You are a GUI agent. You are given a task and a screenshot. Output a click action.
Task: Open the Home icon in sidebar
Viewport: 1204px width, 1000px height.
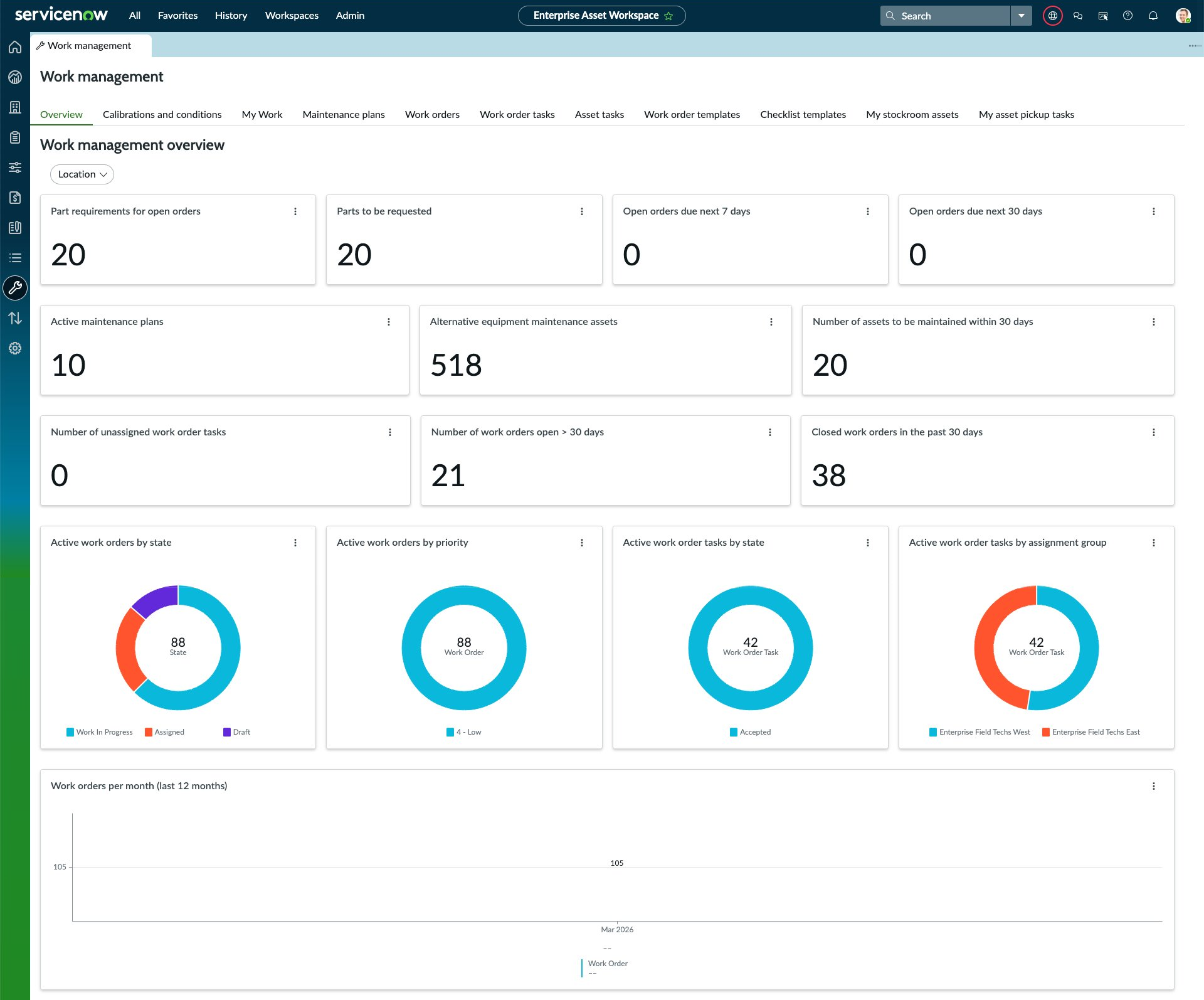[x=15, y=47]
